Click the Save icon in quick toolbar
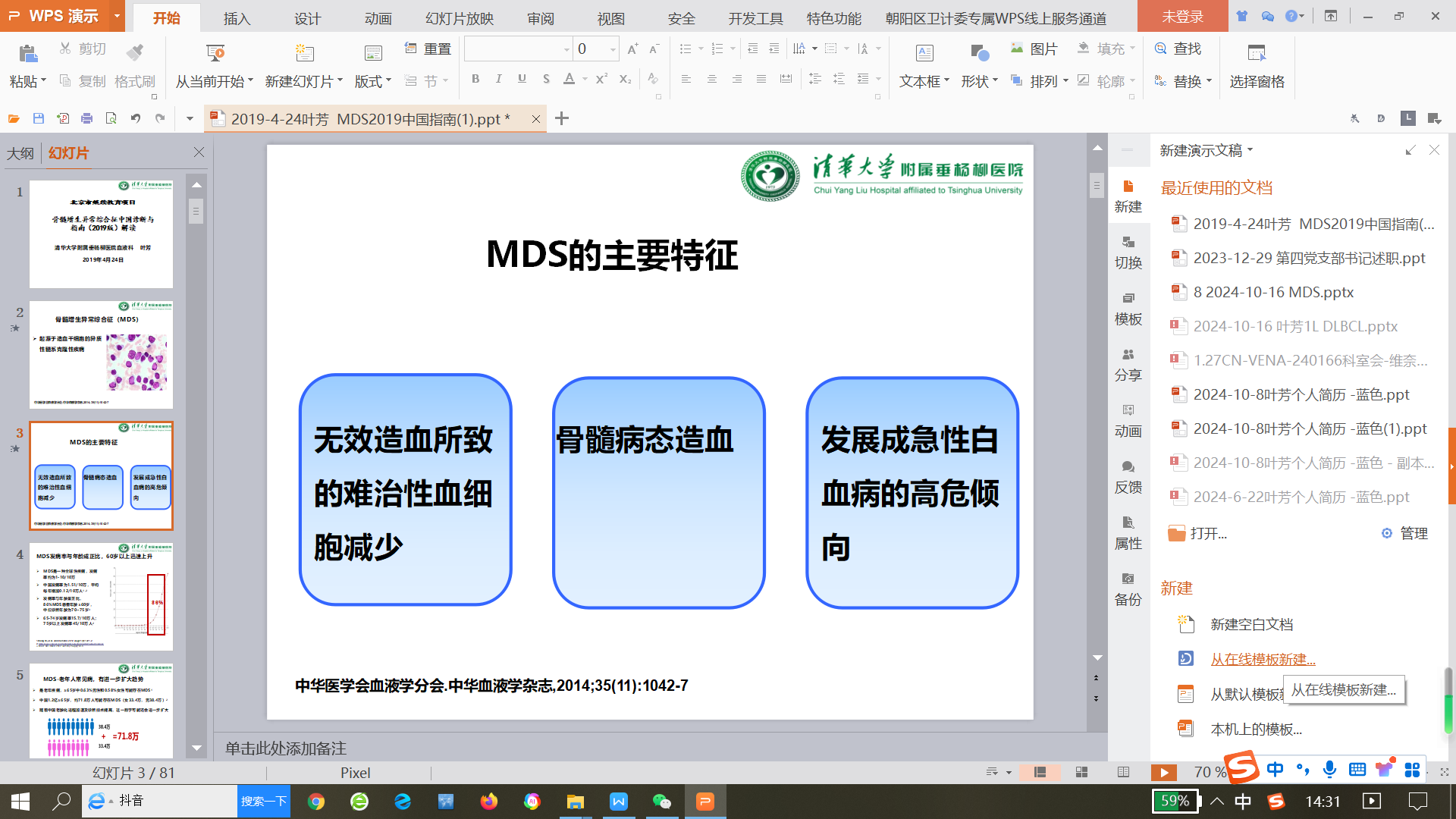 pos(39,118)
